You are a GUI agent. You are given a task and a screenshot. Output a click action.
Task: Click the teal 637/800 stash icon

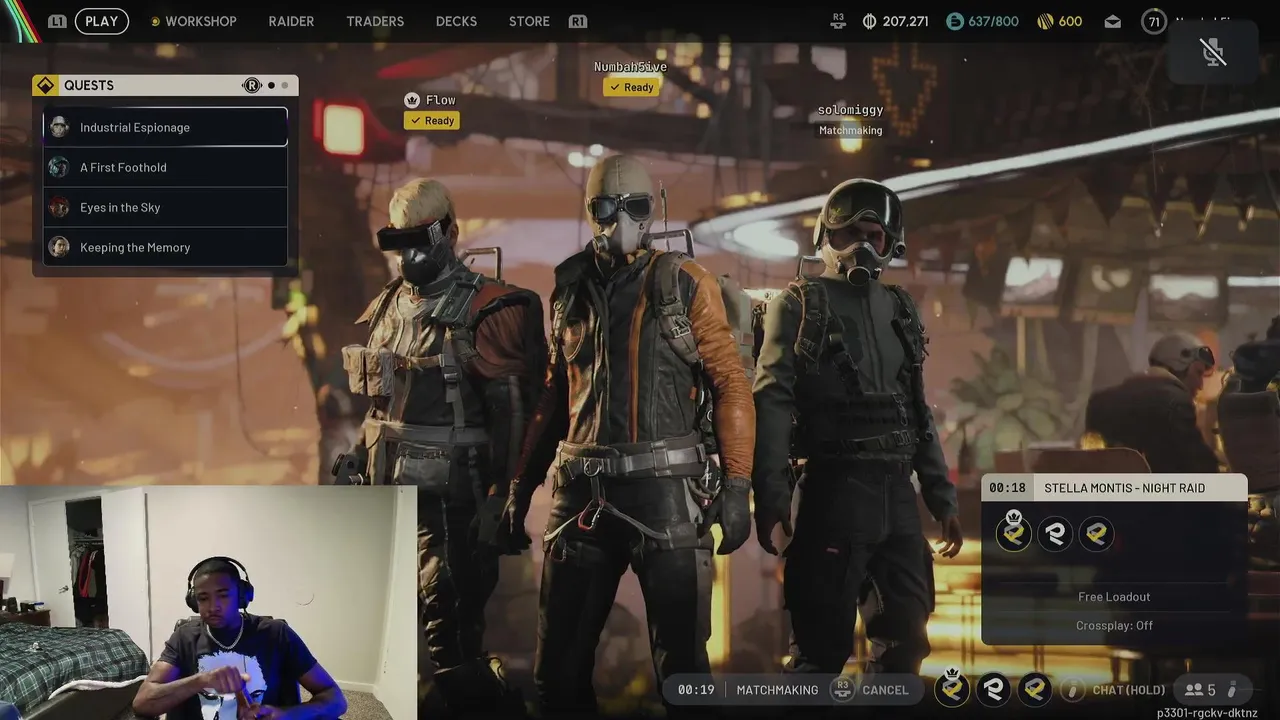[955, 21]
